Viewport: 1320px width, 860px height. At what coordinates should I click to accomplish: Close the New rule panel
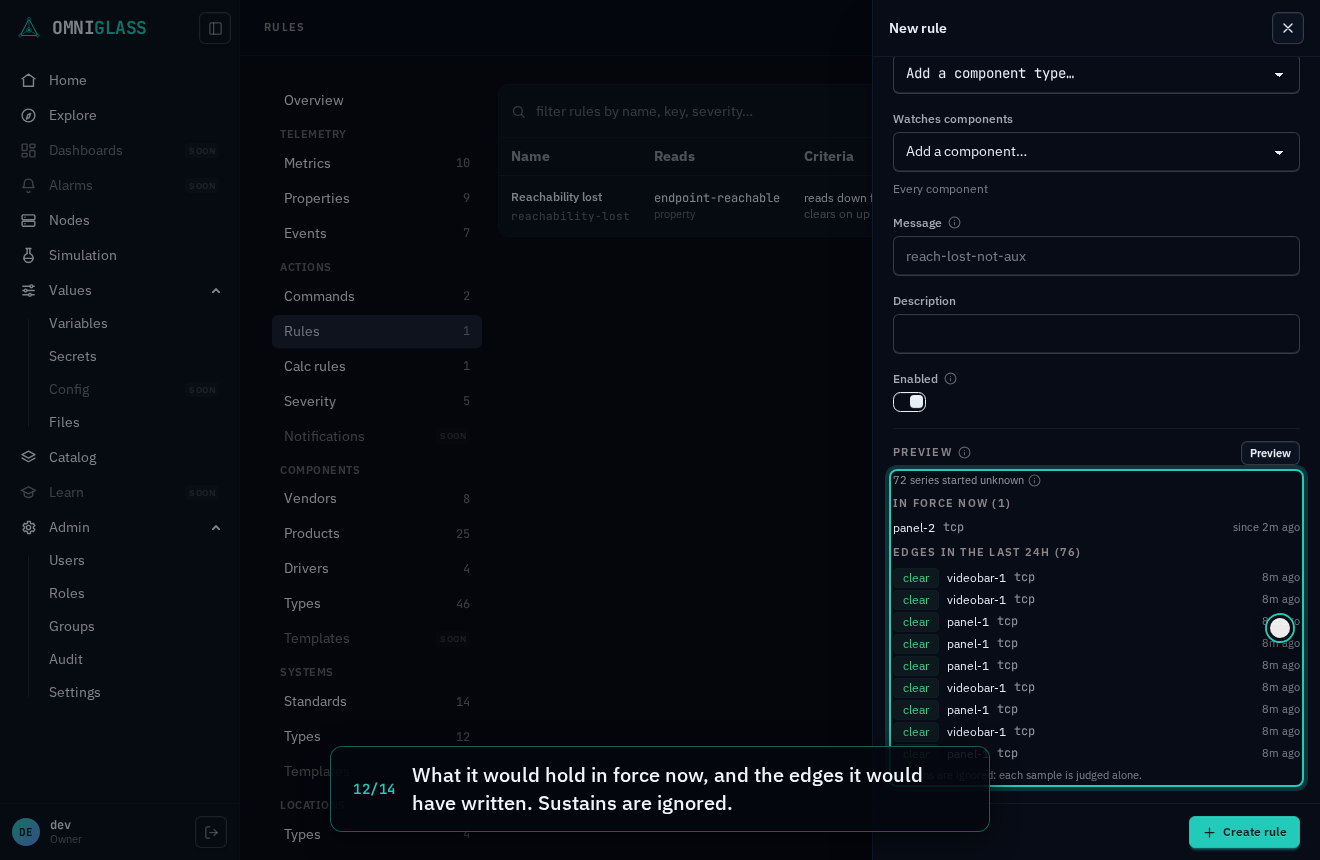1288,28
